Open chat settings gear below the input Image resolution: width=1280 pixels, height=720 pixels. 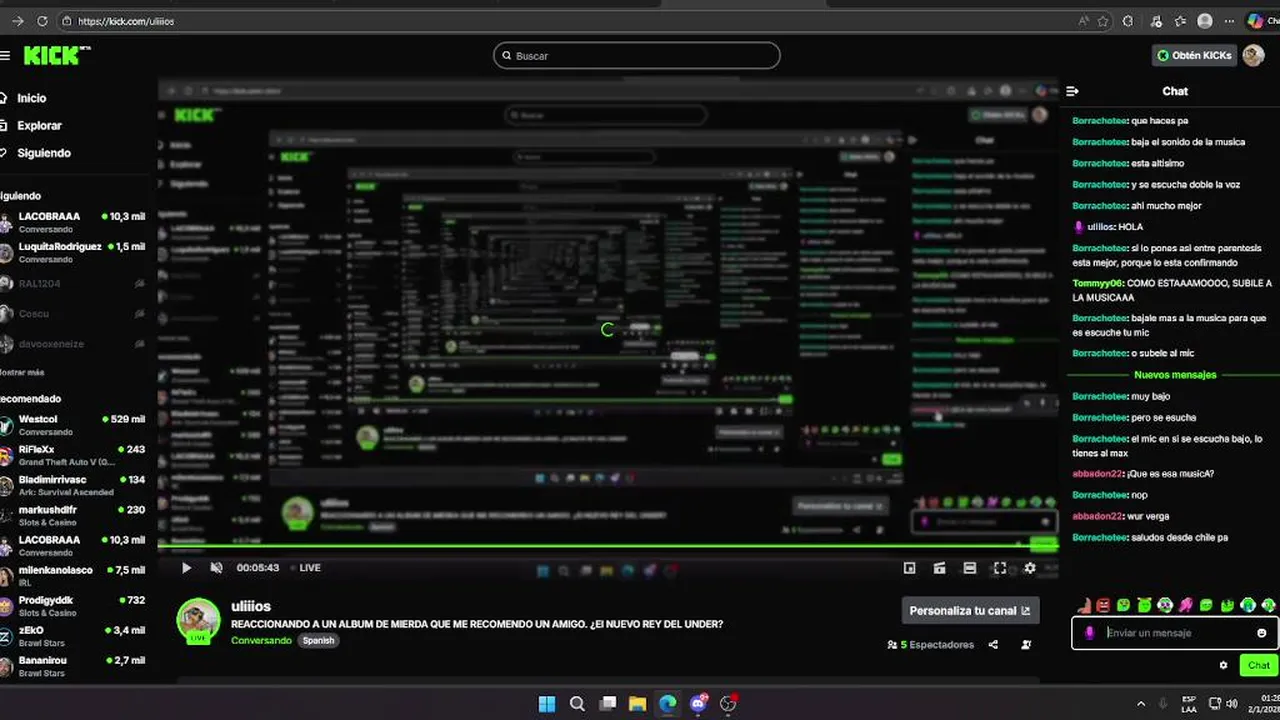click(1223, 665)
